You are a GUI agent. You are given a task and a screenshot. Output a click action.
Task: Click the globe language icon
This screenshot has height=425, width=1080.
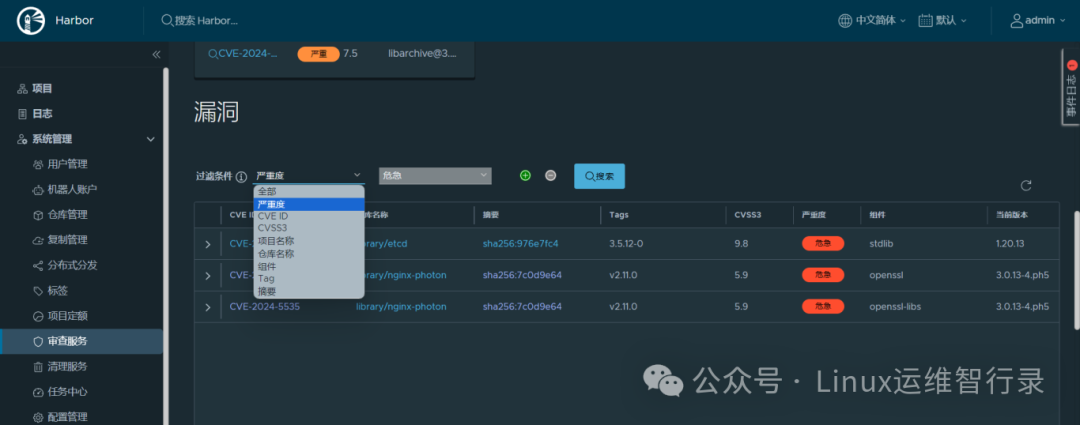coord(844,21)
